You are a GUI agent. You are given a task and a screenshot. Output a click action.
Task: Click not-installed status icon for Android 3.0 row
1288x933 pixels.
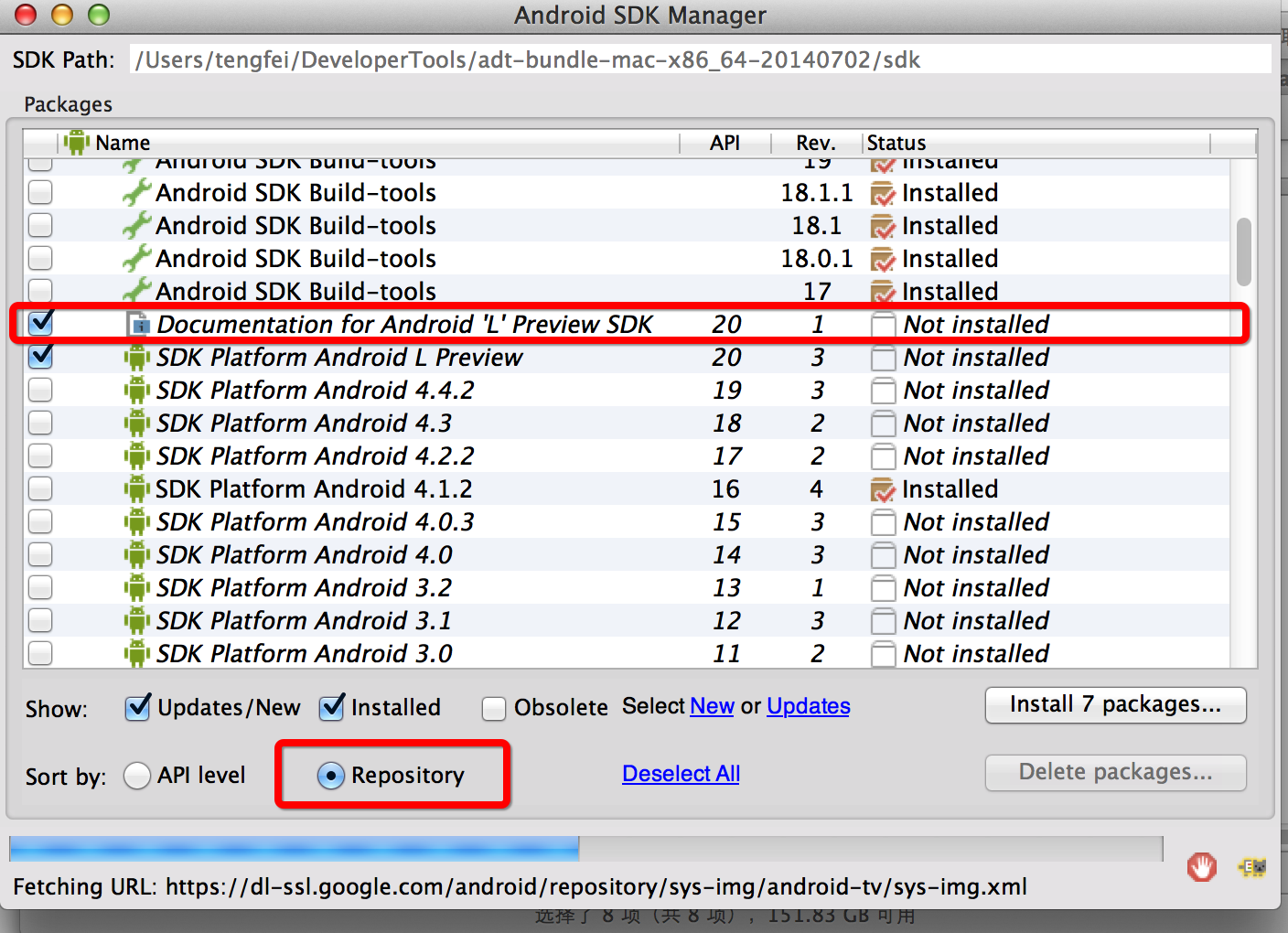pyautogui.click(x=883, y=654)
